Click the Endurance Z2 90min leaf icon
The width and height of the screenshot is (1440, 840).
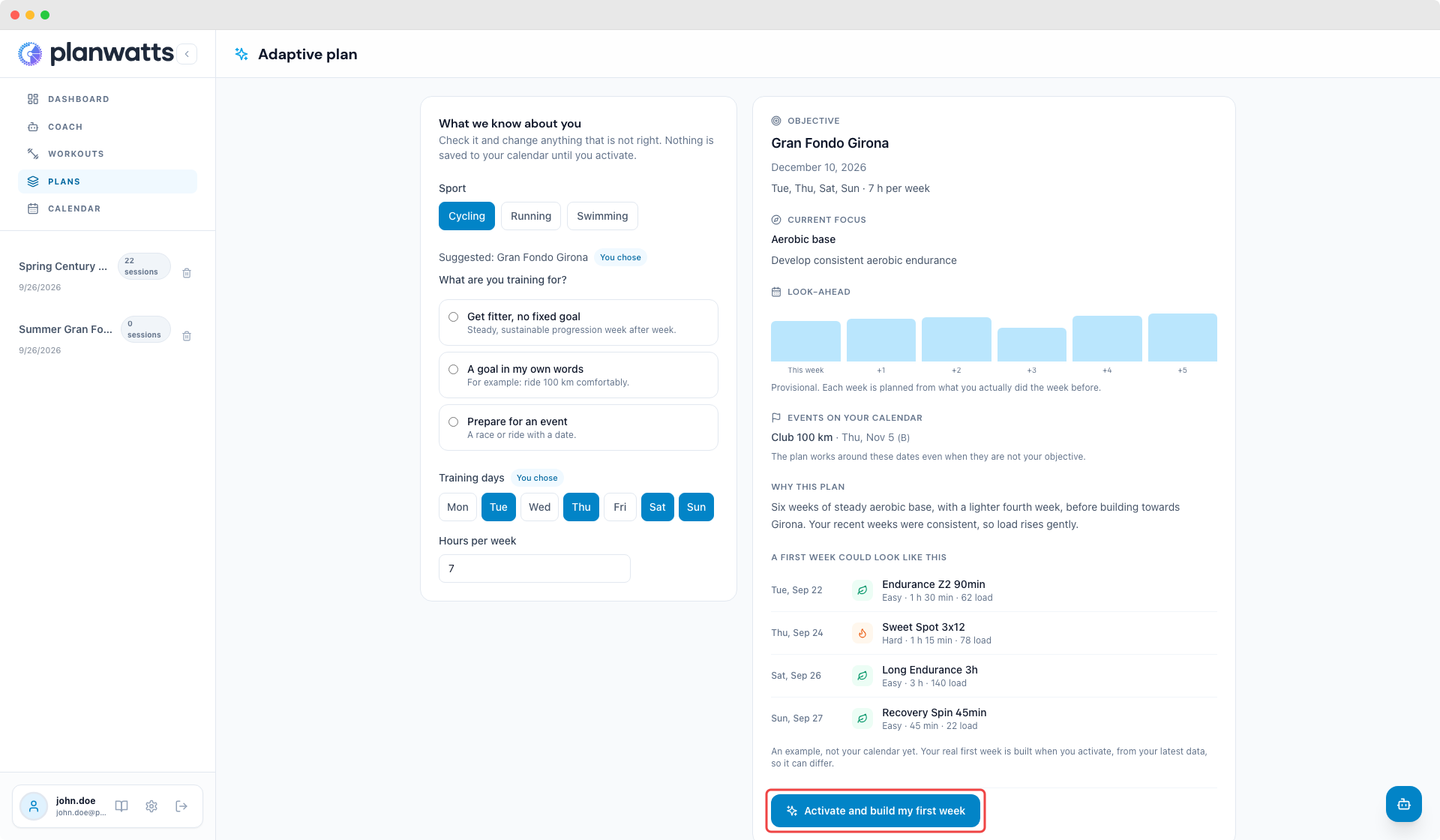pyautogui.click(x=862, y=590)
